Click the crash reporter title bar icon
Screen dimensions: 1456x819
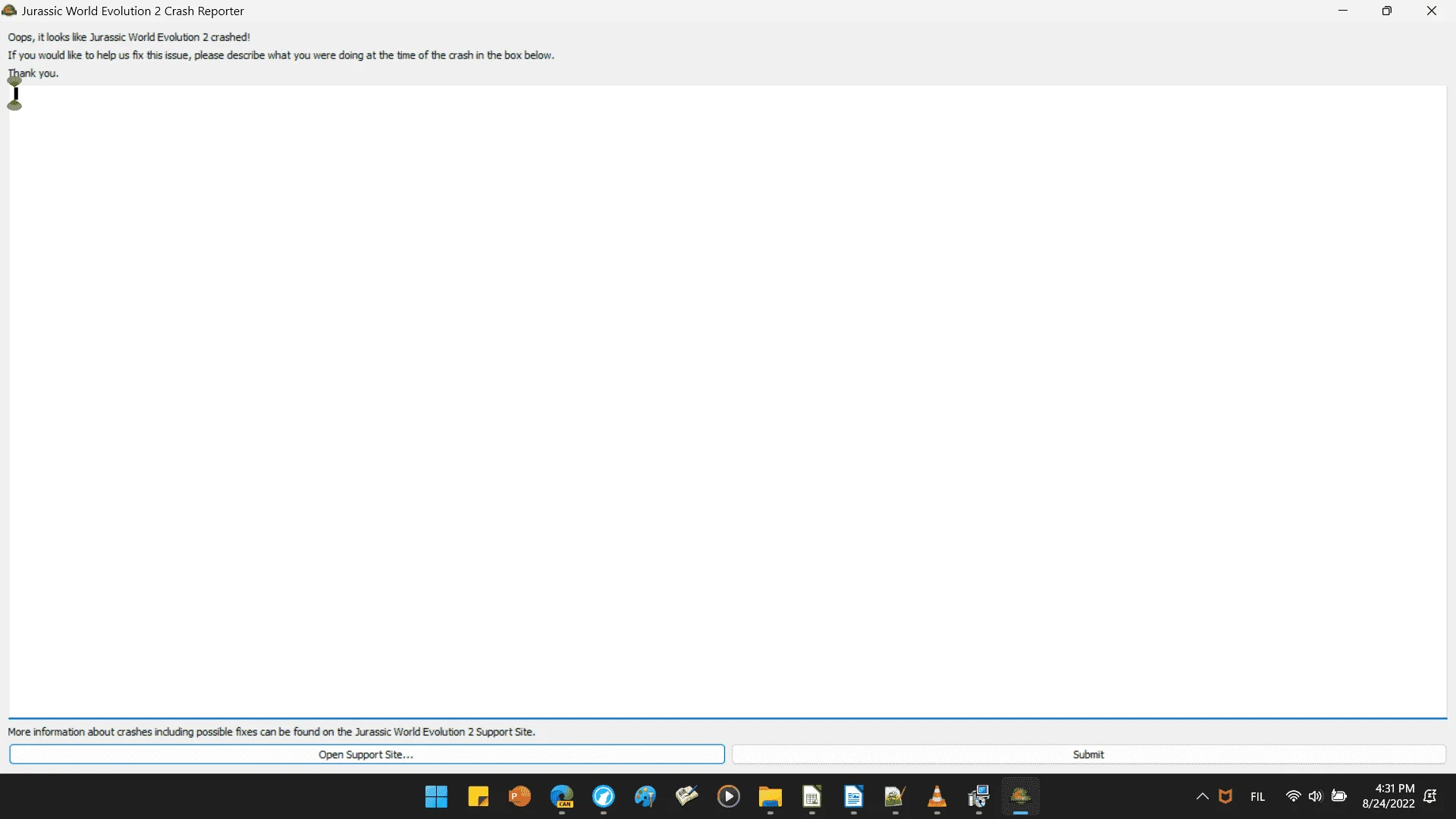(x=9, y=11)
